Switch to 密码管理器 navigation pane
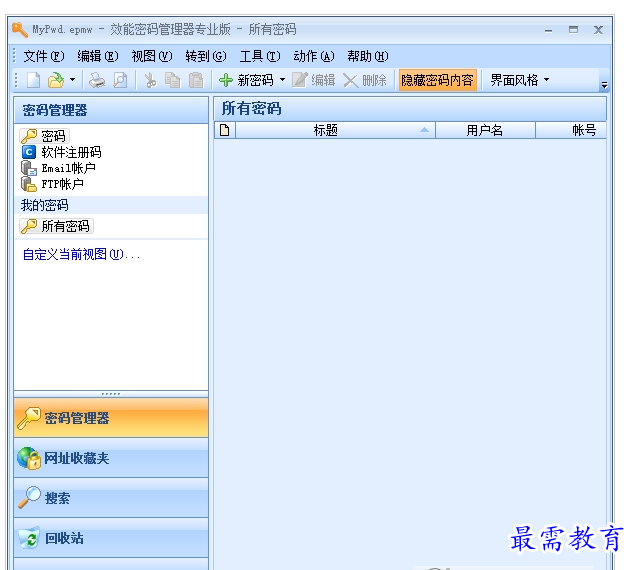This screenshot has height=570, width=632. tap(111, 418)
